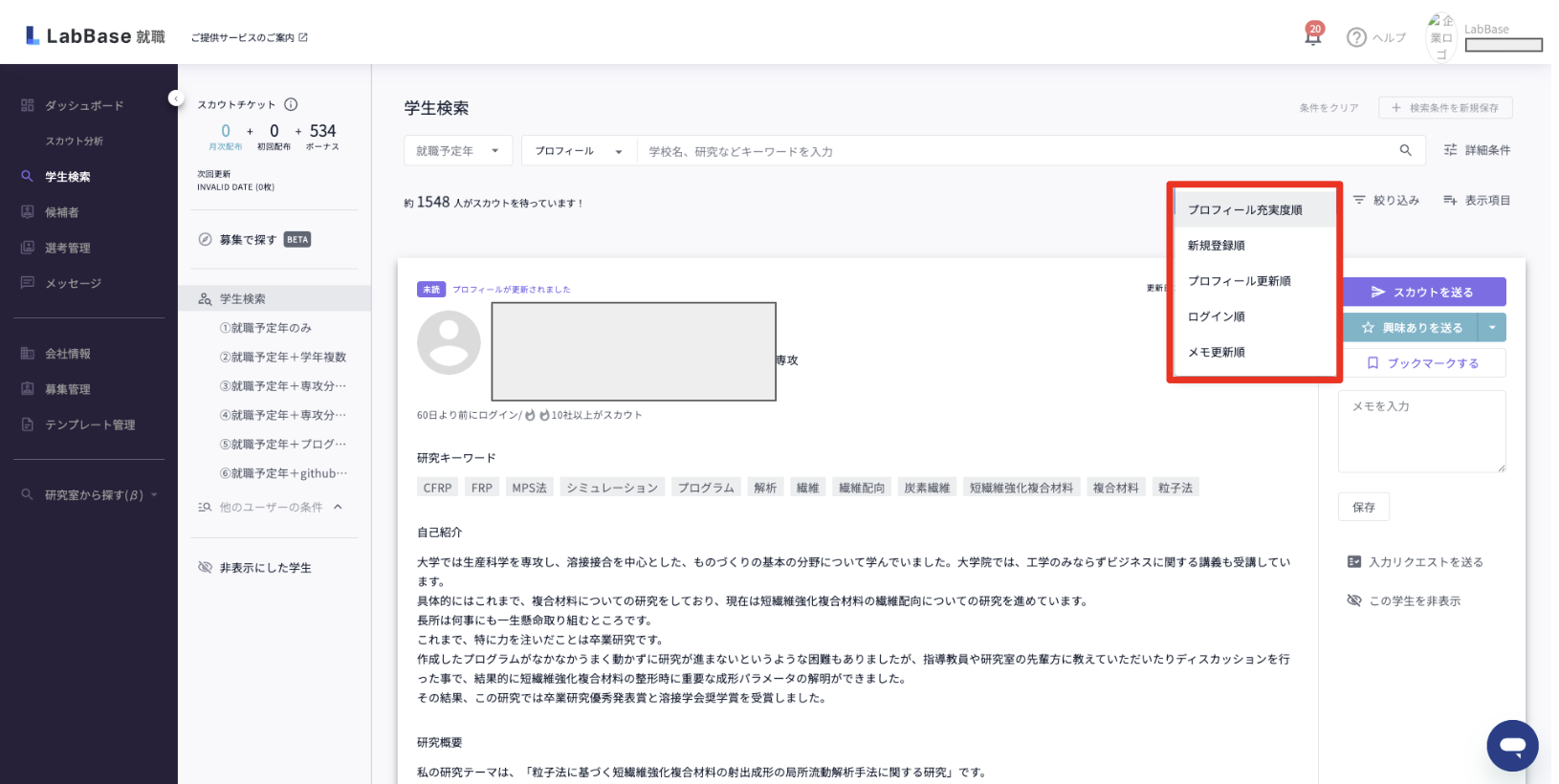Screen dimensions: 1559x784
Task: Open dropdown arrow beside 興味ありを送る
Action: [x=1492, y=327]
